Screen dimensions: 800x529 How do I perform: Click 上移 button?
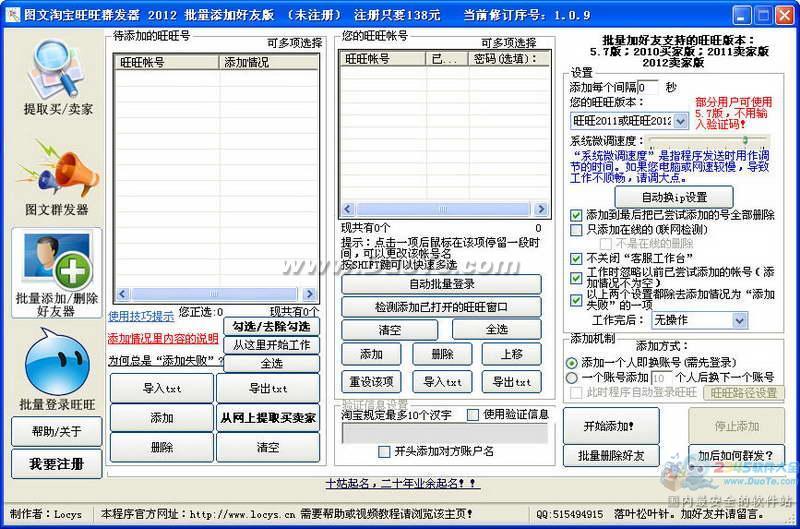pos(512,354)
